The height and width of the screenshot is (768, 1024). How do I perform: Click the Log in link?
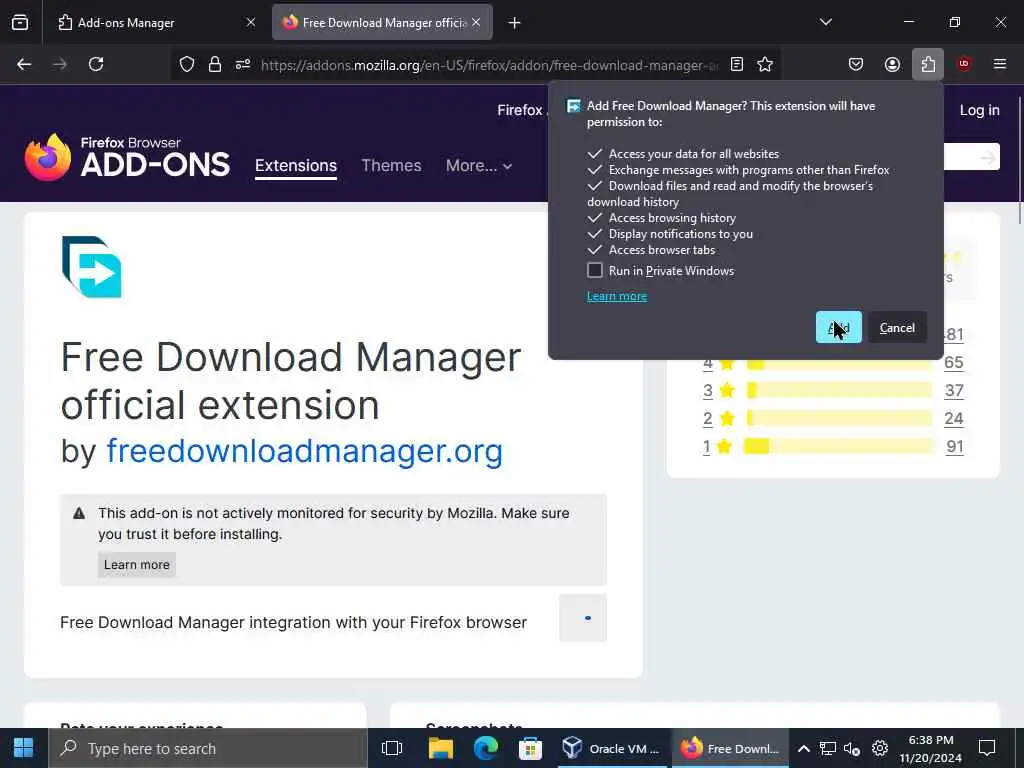click(x=979, y=110)
